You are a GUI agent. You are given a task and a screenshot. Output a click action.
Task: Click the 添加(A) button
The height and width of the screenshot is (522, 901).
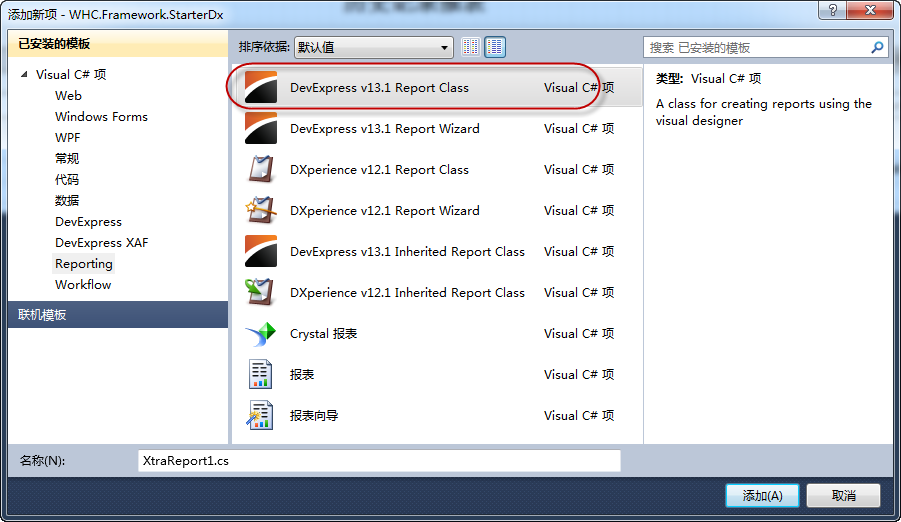(762, 496)
